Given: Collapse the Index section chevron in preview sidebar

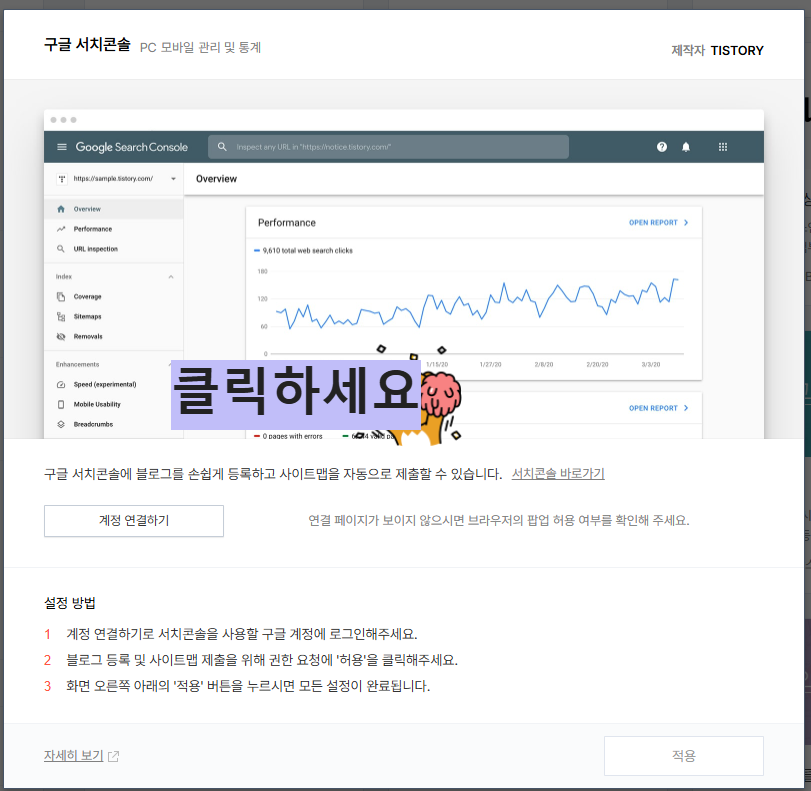Looking at the screenshot, I should (x=171, y=277).
